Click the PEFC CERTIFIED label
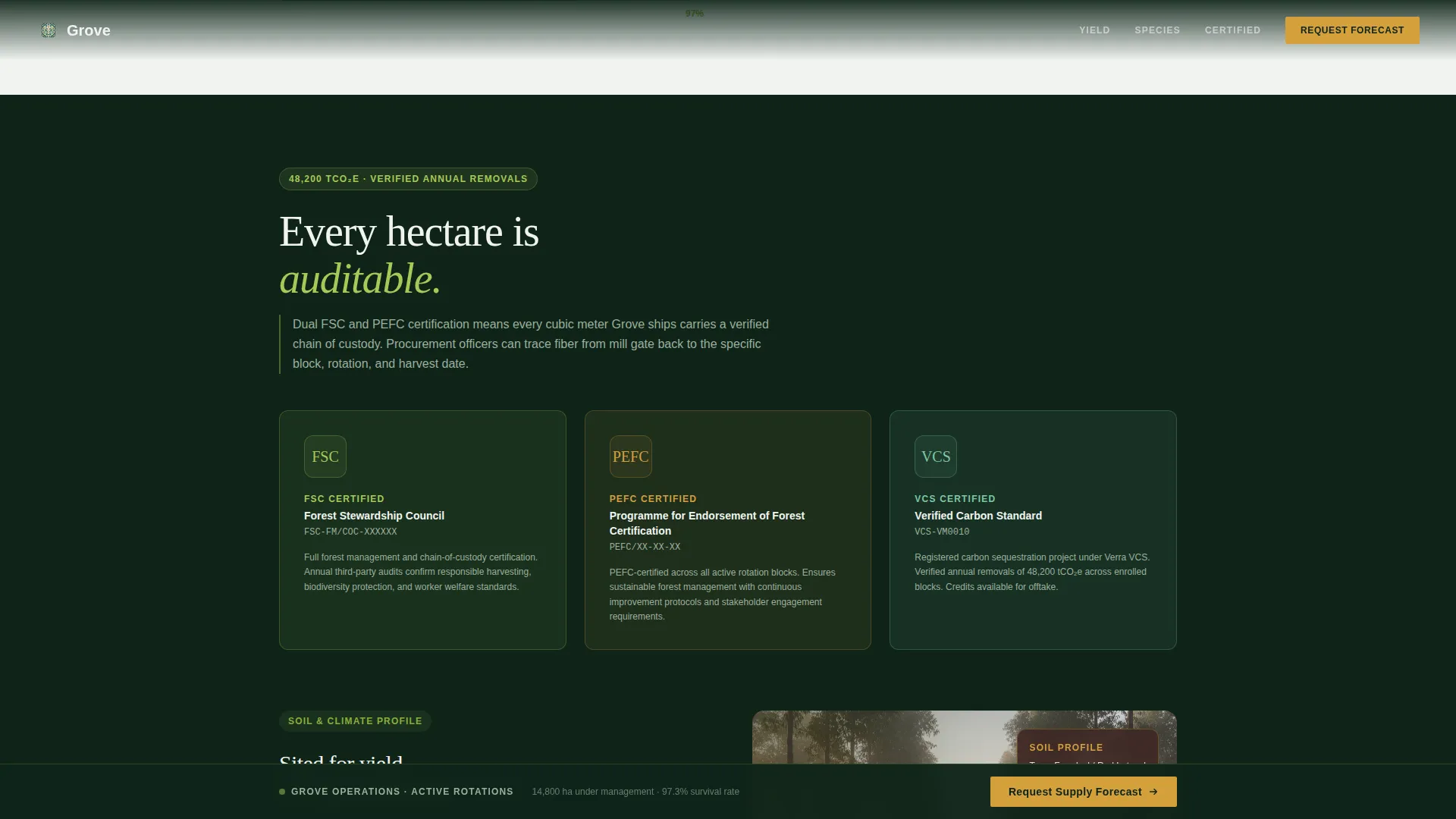The width and height of the screenshot is (1456, 819). click(x=653, y=499)
